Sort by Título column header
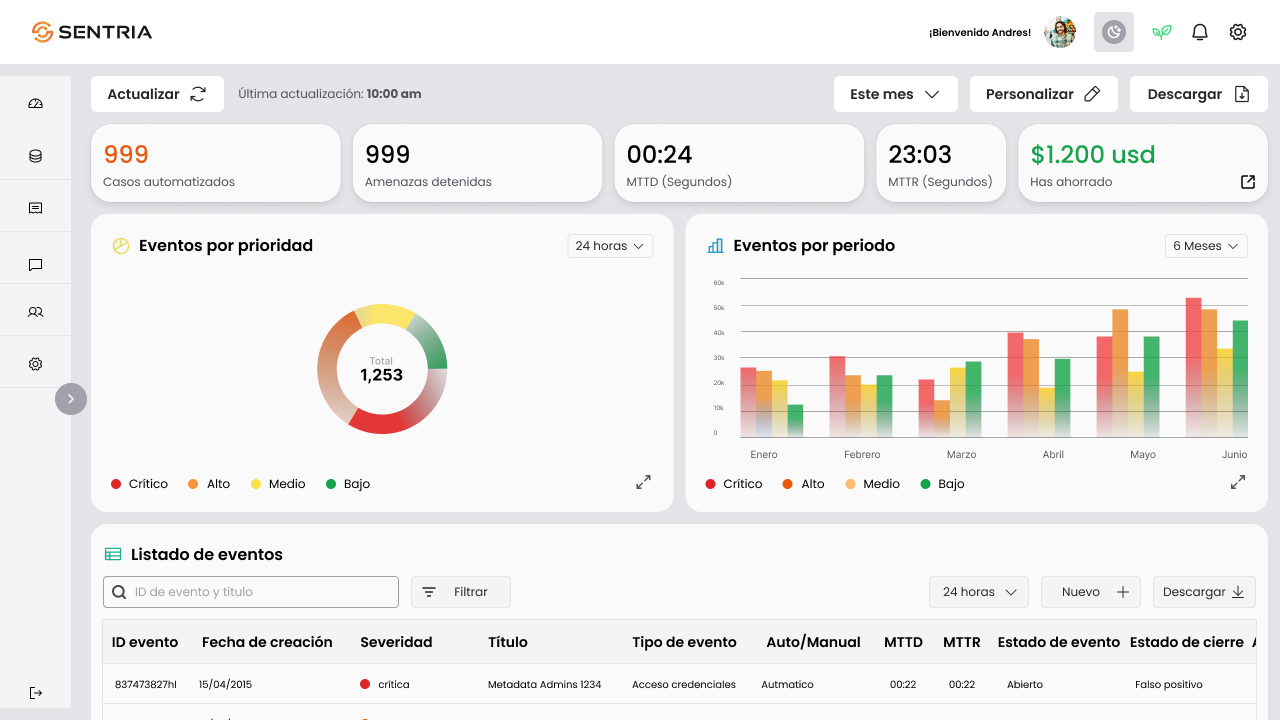 point(508,642)
